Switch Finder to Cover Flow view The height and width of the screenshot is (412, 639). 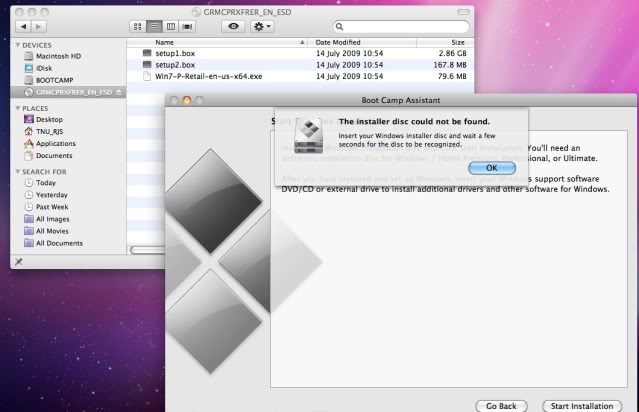pos(187,26)
